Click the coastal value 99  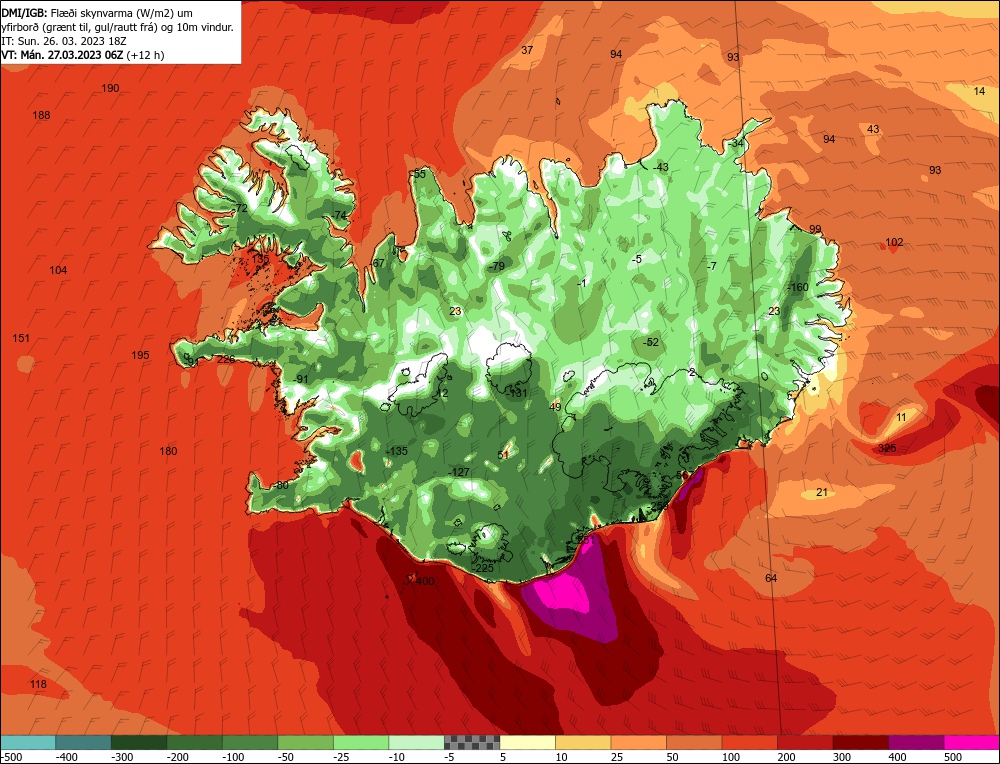pyautogui.click(x=815, y=229)
